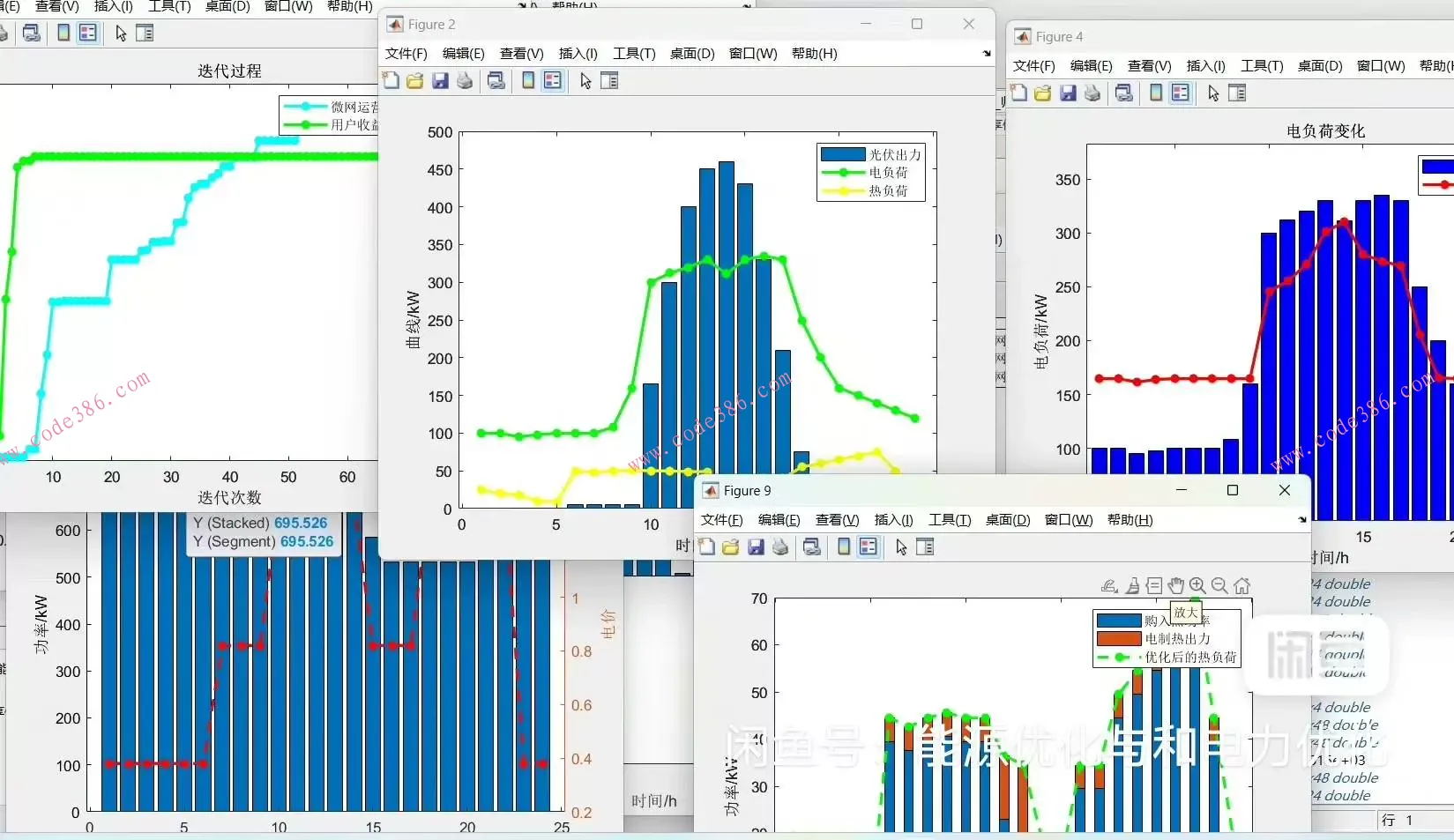Click zoom out magnifier in Figure 9 axes toolbar

(1219, 586)
